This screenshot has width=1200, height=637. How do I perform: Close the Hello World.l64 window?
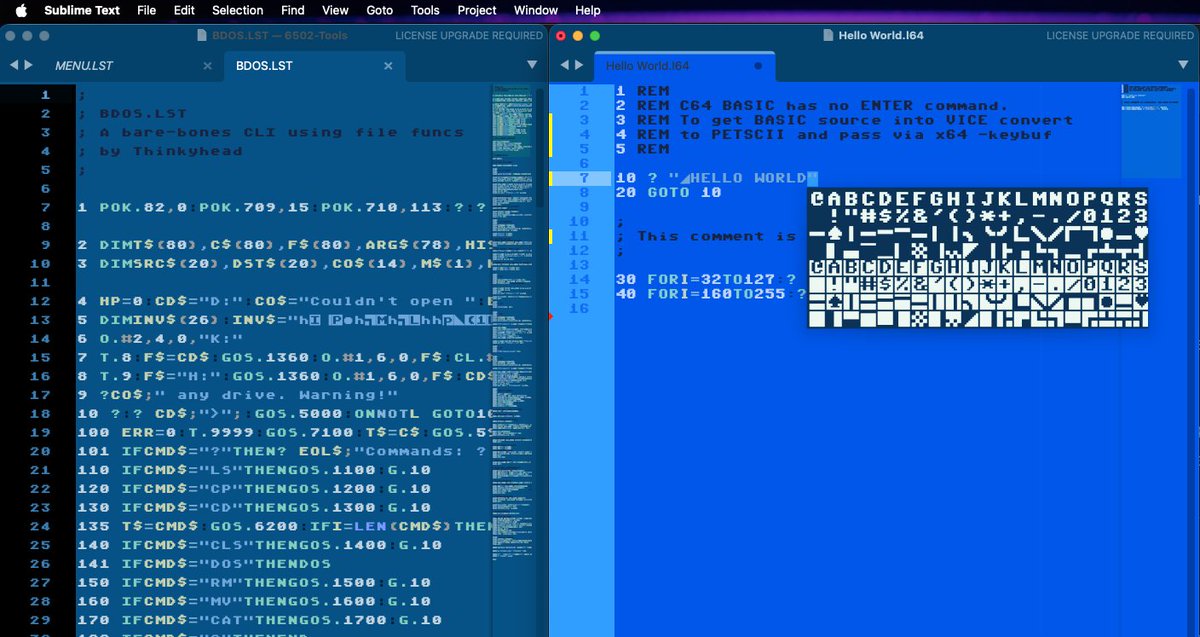coord(561,35)
